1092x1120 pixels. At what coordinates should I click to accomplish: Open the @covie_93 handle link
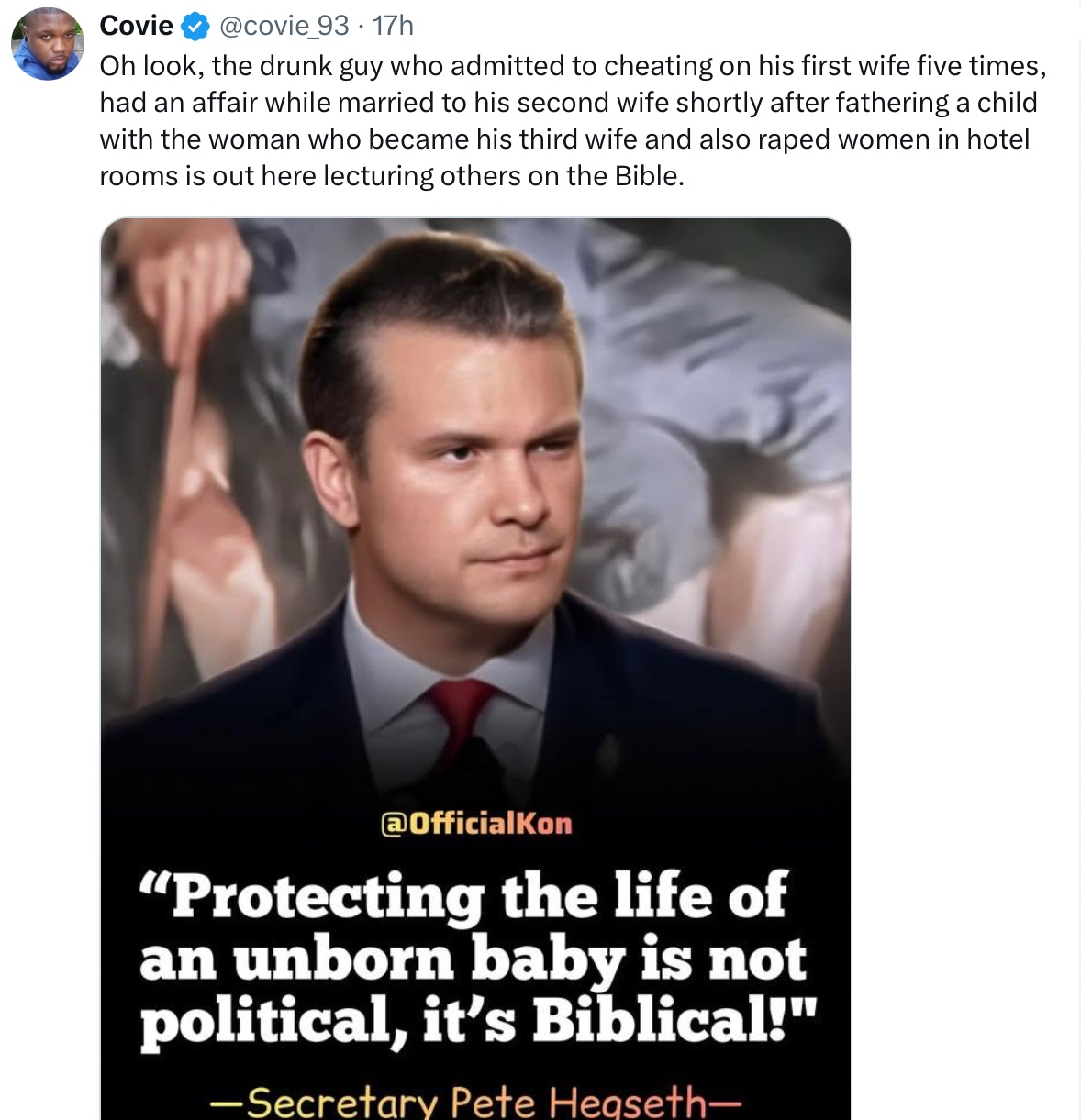click(283, 26)
